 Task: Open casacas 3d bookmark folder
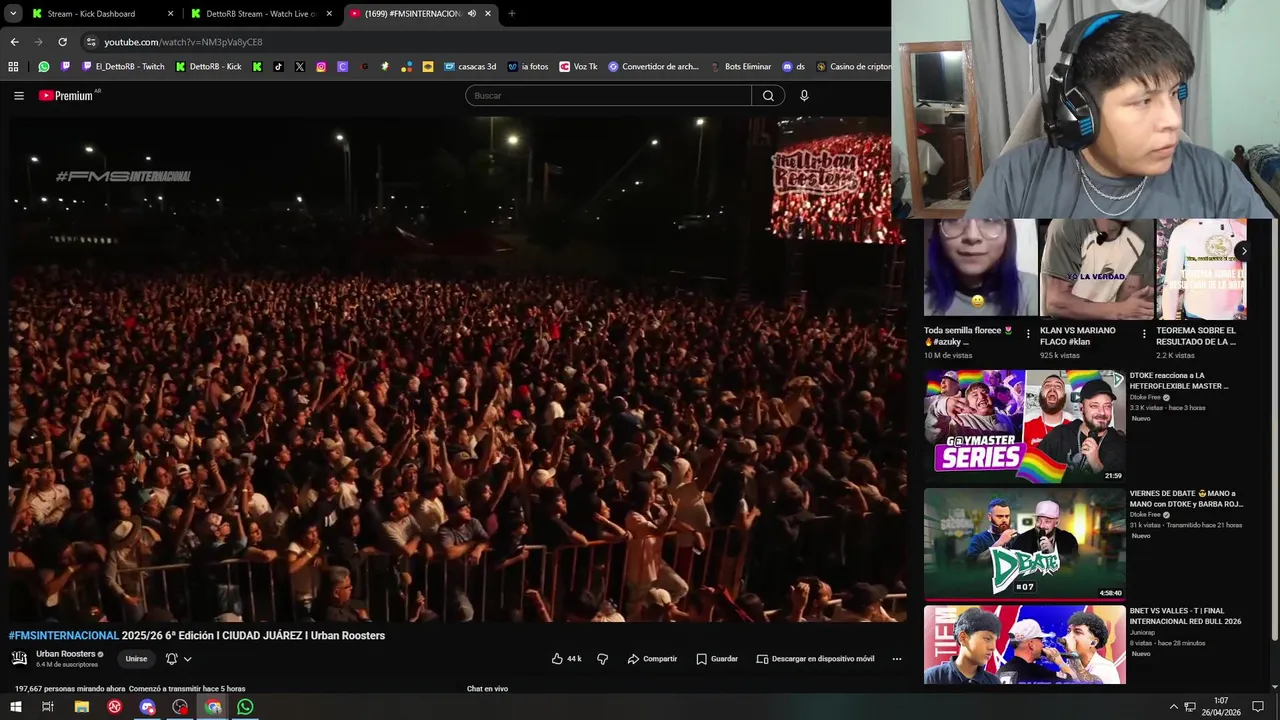pyautogui.click(x=470, y=67)
